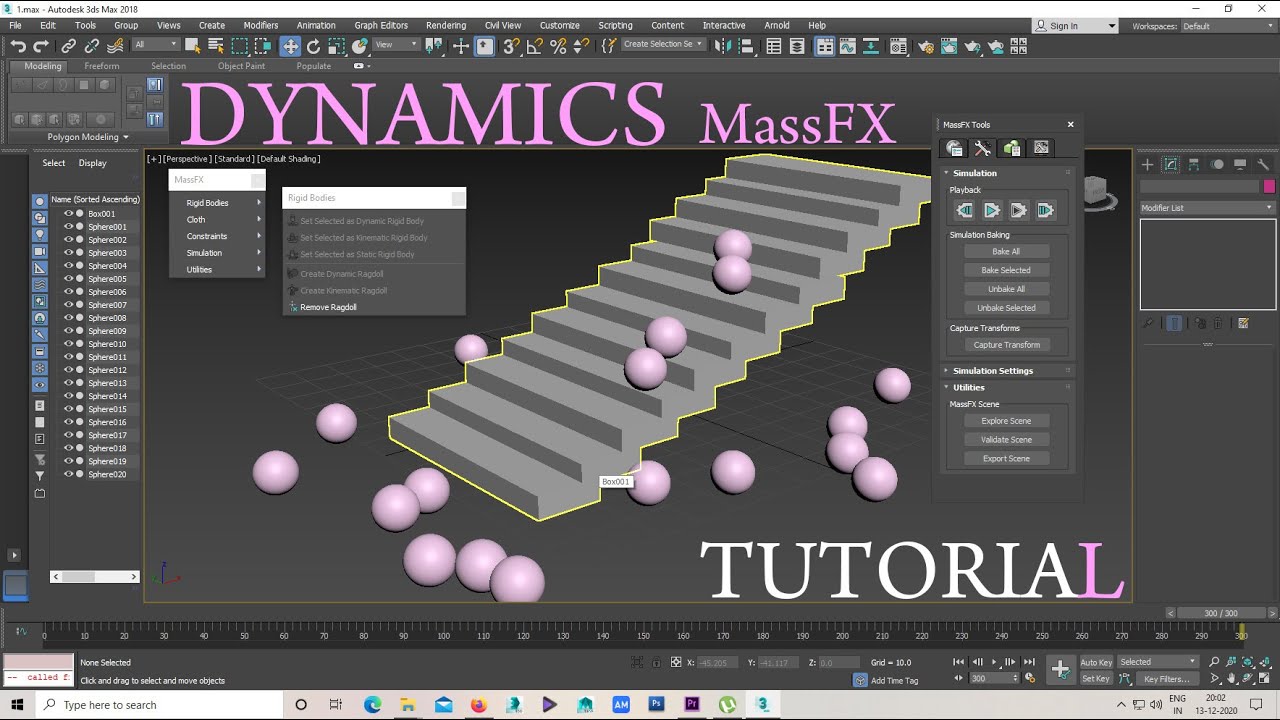
Task: Select Remove Ragdoll menu entry
Action: pyautogui.click(x=328, y=307)
